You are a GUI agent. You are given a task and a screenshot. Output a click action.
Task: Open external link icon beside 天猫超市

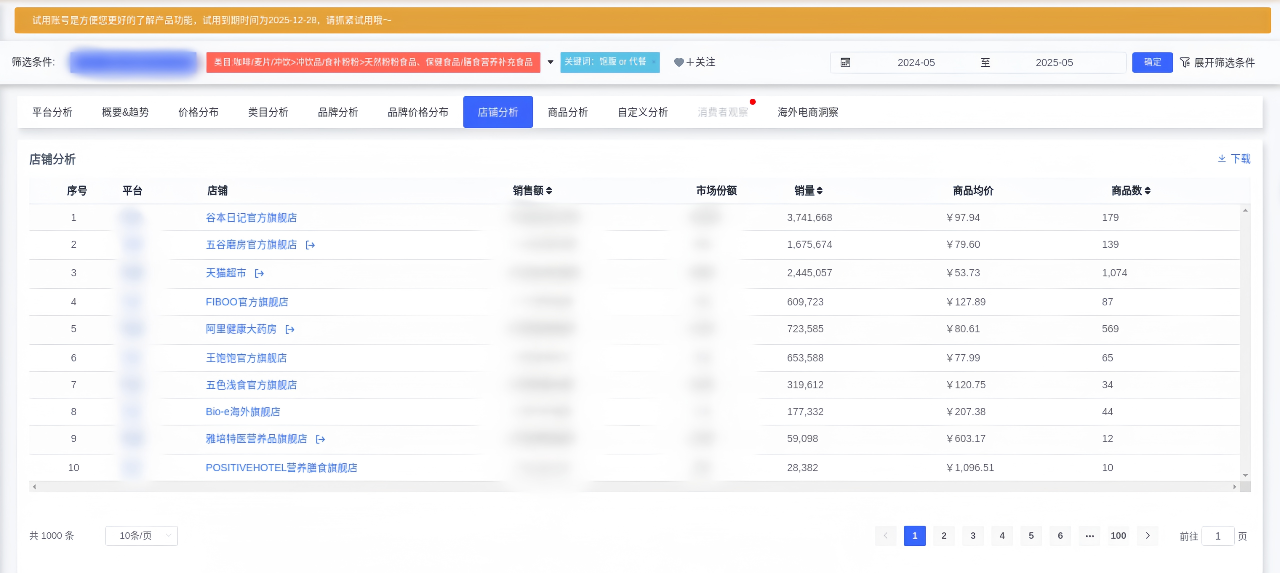click(x=259, y=273)
